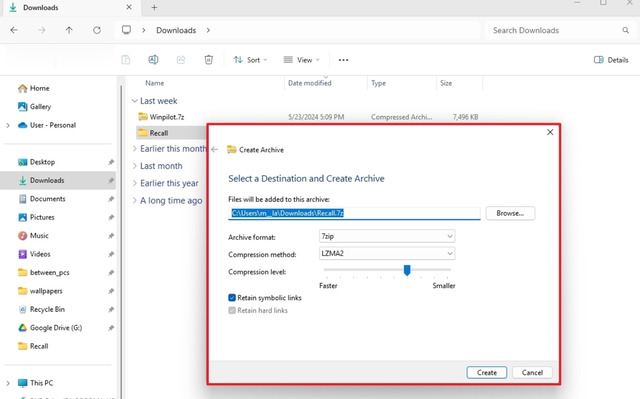640x399 pixels.
Task: Go up one folder level
Action: point(69,30)
